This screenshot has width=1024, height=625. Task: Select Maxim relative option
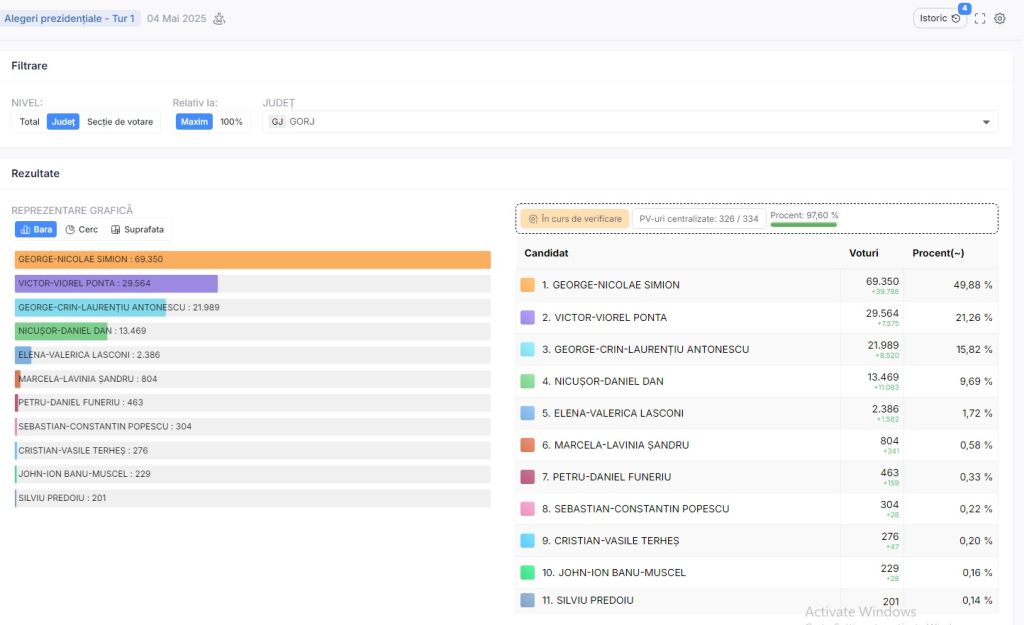pos(194,122)
